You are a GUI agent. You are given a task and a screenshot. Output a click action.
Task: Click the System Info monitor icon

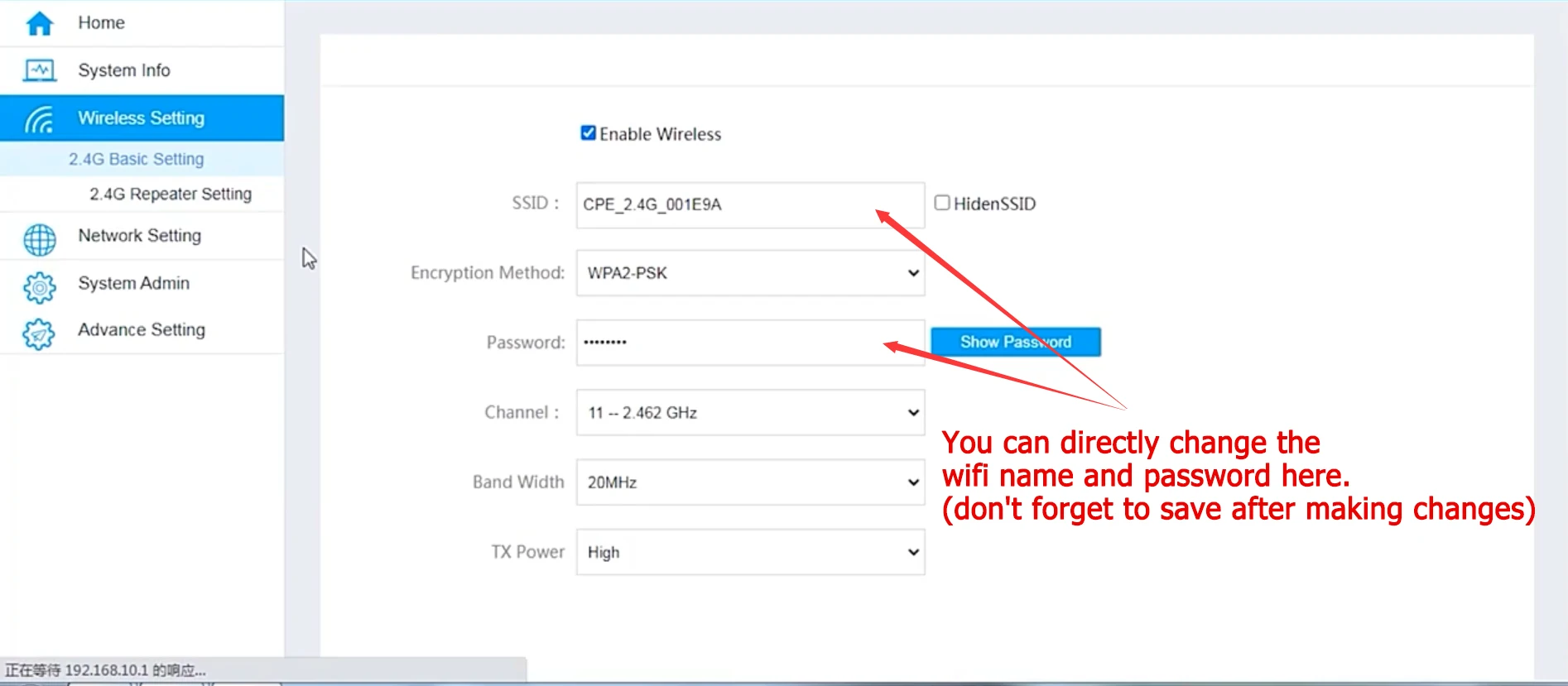click(x=40, y=70)
